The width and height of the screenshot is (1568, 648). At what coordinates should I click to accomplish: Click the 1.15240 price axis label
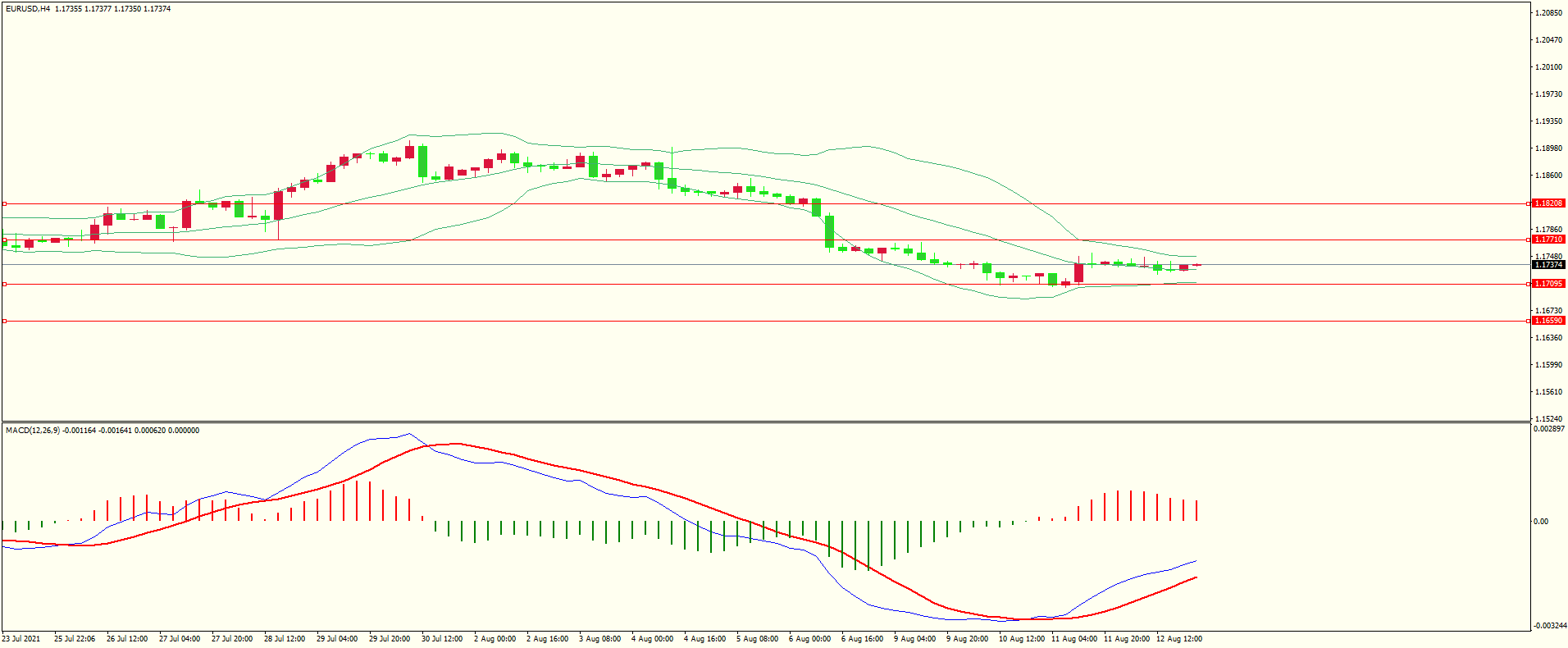point(1548,419)
